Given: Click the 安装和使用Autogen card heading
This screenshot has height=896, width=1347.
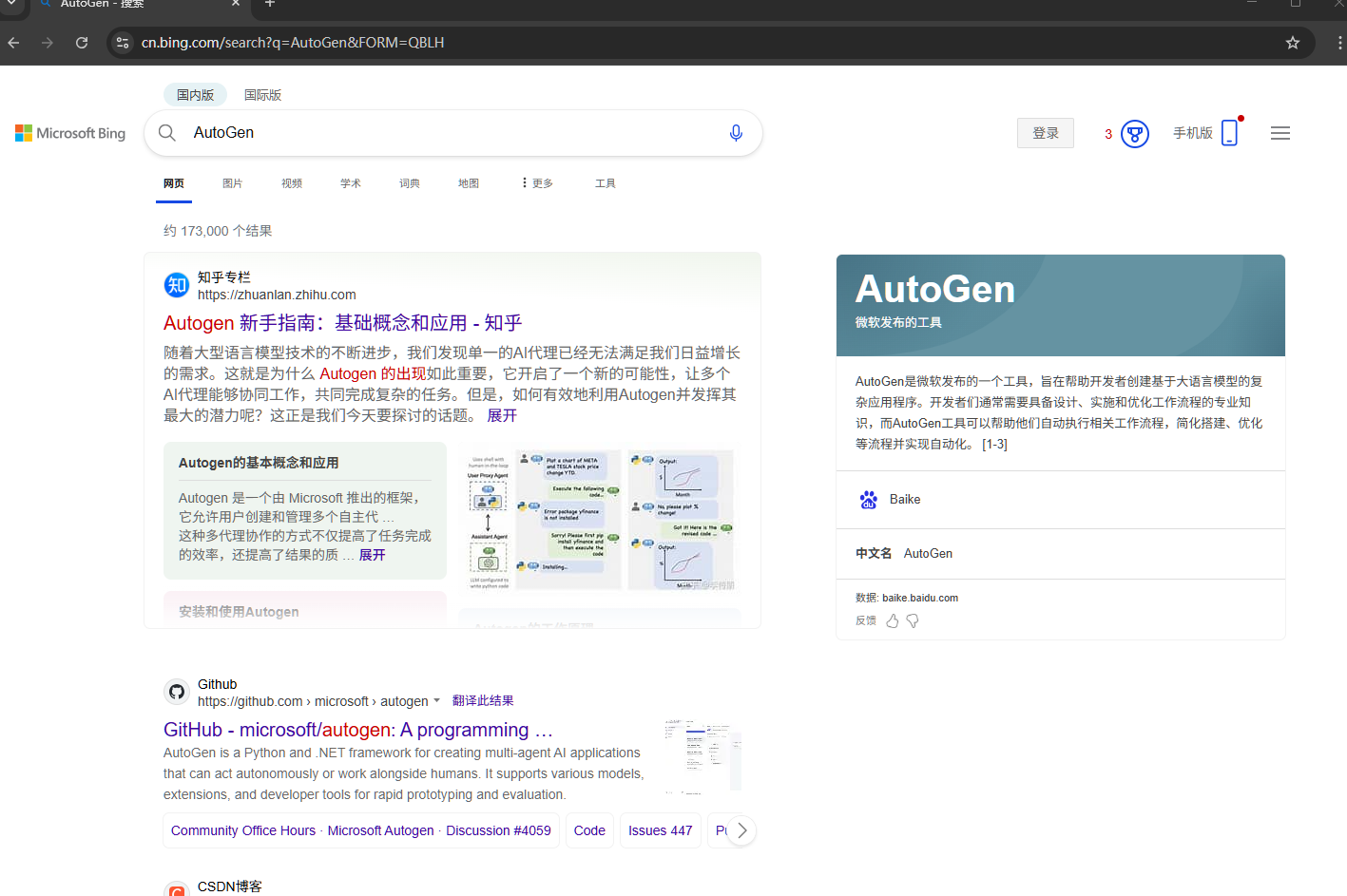Looking at the screenshot, I should click(239, 612).
